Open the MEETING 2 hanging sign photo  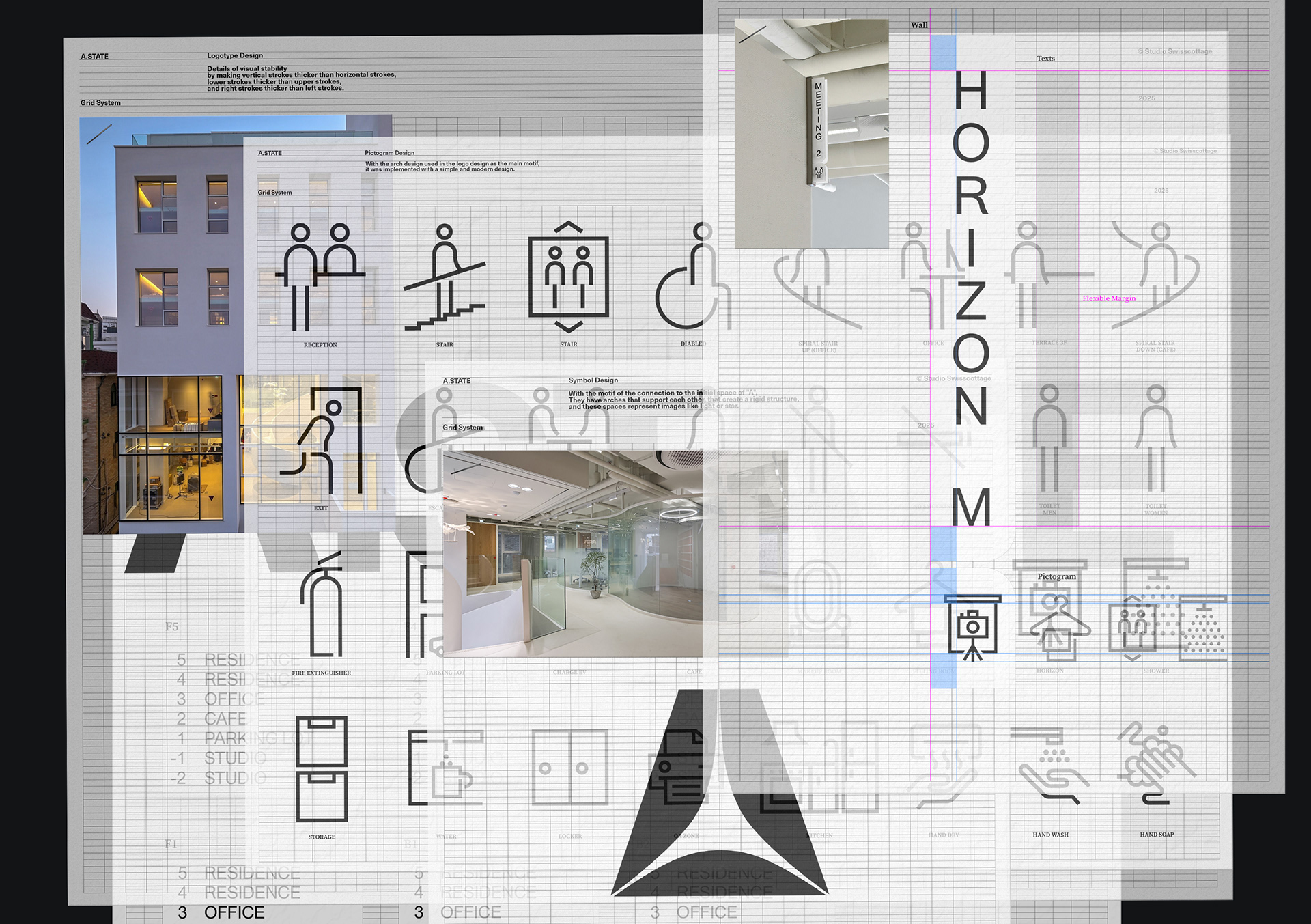[x=812, y=133]
